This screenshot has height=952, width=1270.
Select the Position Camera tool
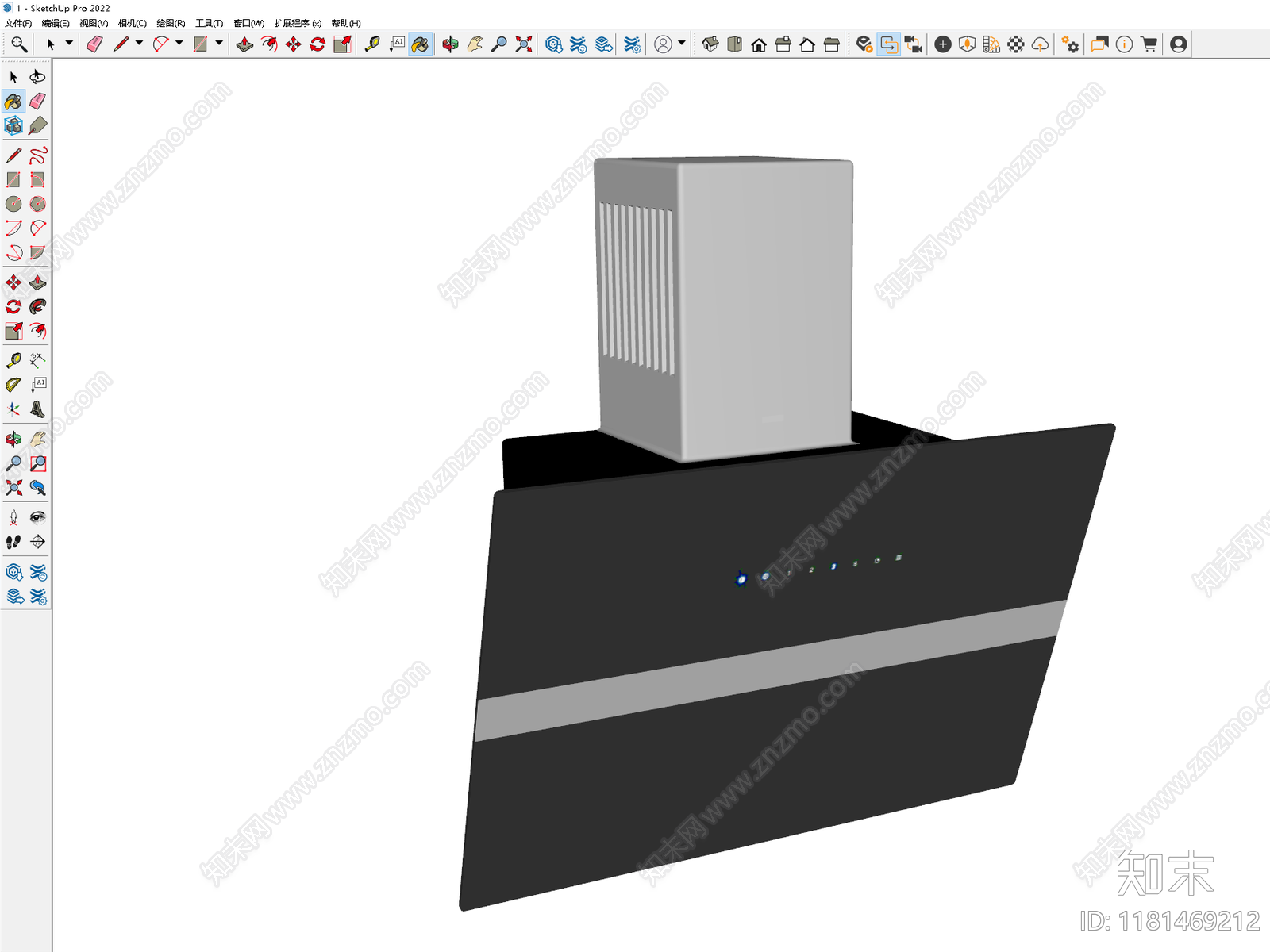(13, 517)
